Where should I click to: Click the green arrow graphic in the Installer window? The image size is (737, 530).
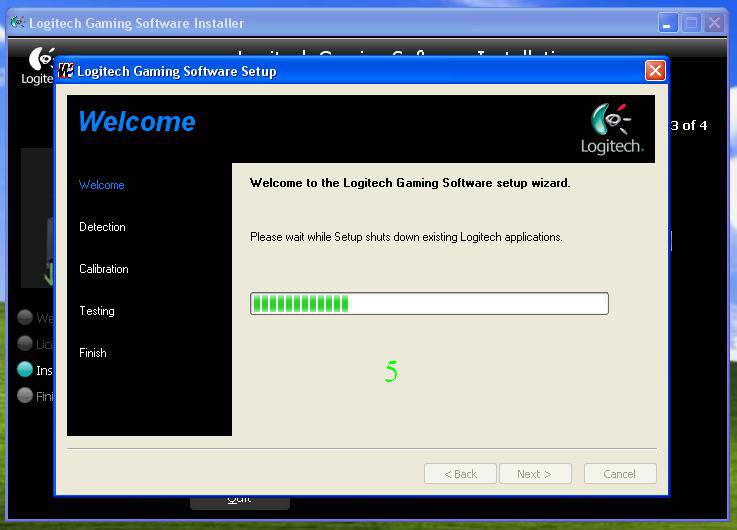pos(48,275)
